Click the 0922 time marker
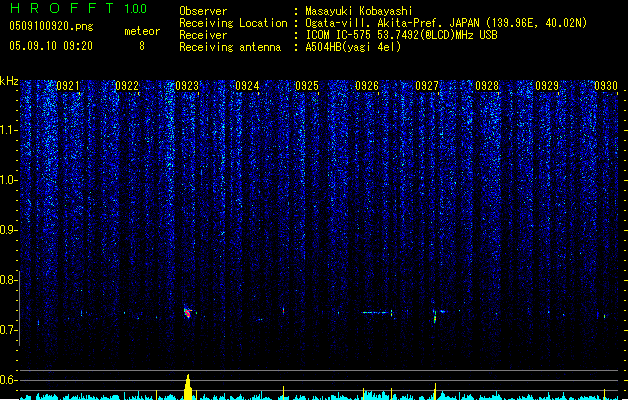 click(x=127, y=86)
